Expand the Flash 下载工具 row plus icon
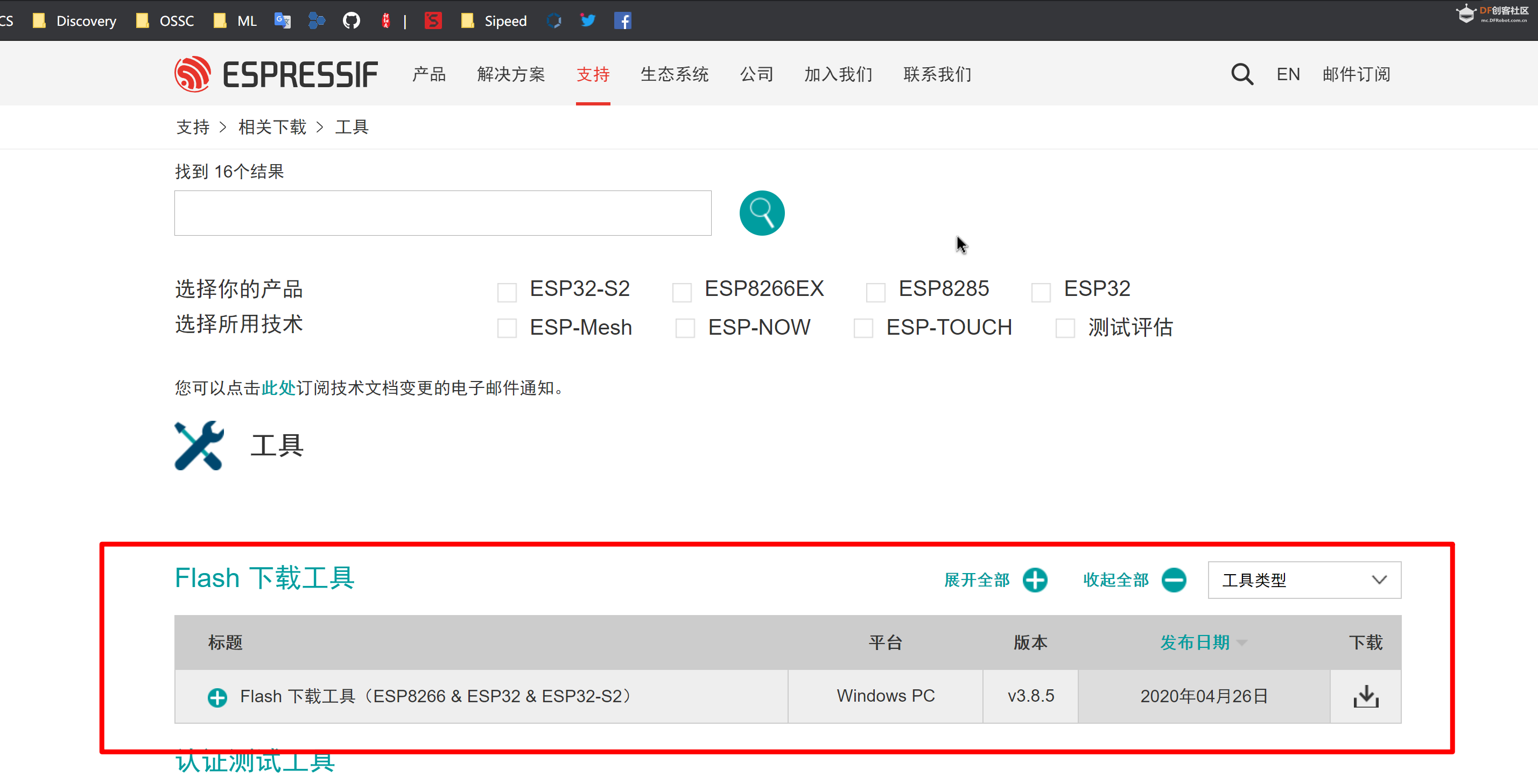 tap(217, 697)
